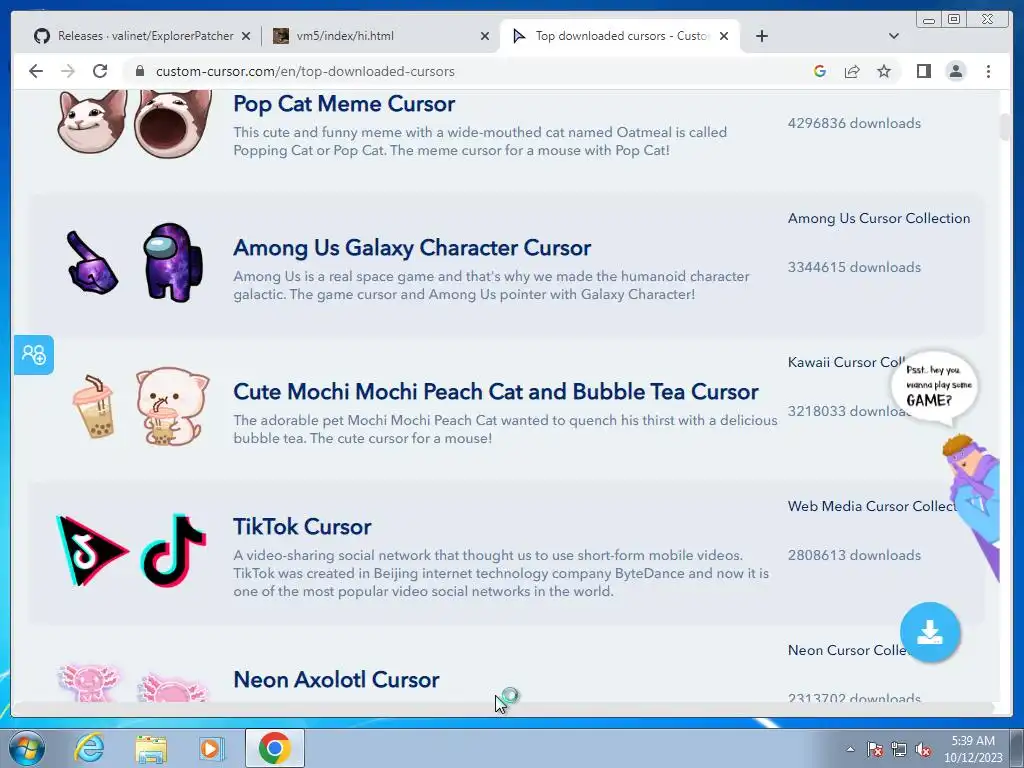Open Windows Media Player from taskbar
The height and width of the screenshot is (768, 1024).
pos(212,748)
